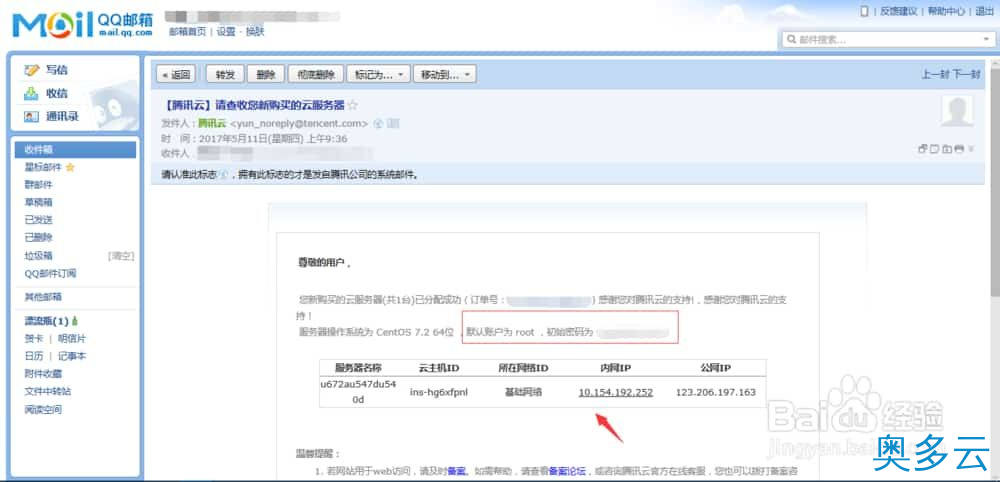
Task: Open the 收信 receive mail entry
Action: click(x=47, y=93)
